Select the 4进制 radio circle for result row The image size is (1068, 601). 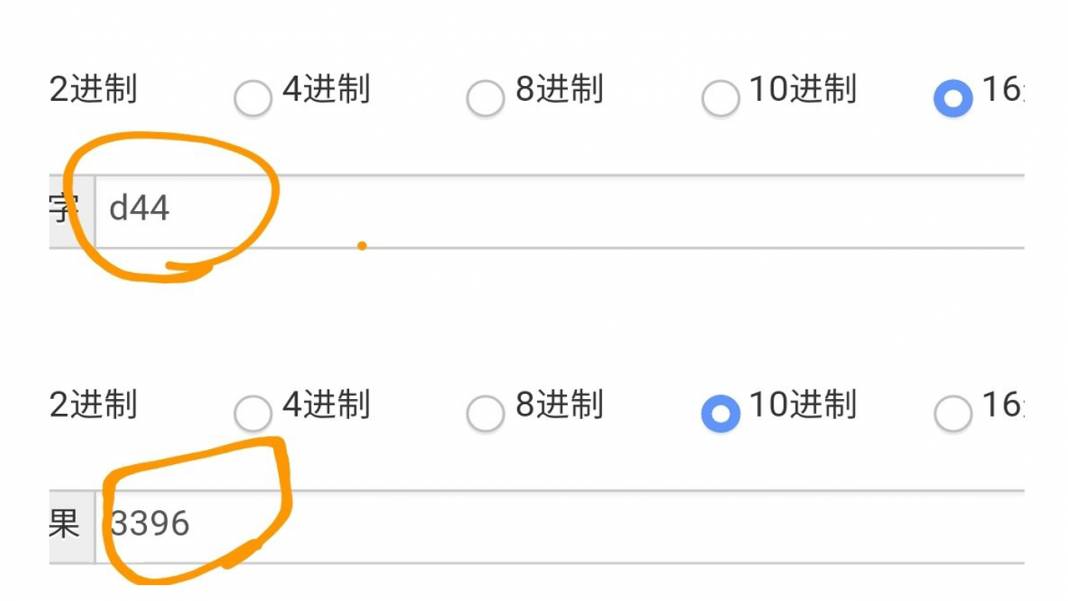253,413
